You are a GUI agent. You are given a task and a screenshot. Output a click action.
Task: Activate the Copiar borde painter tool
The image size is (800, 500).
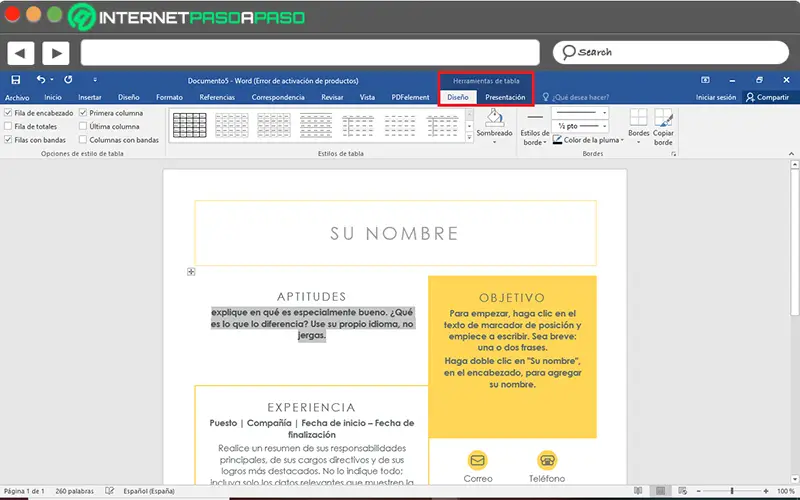pyautogui.click(x=663, y=127)
